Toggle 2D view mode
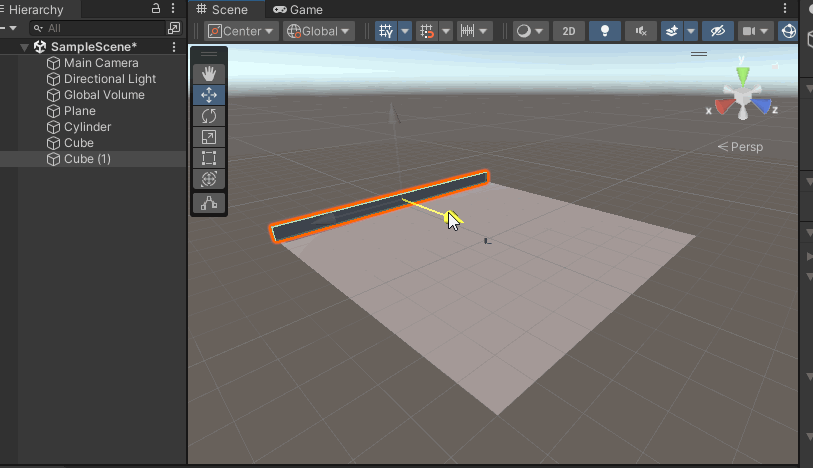 point(569,31)
